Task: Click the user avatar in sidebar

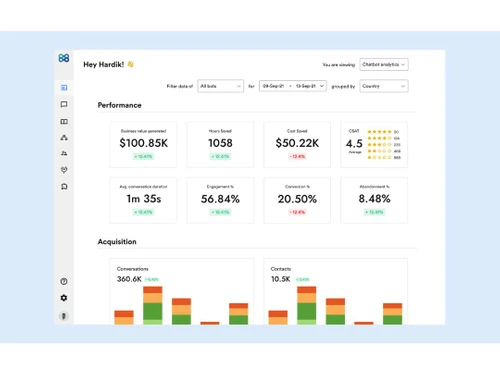Action: 64,316
